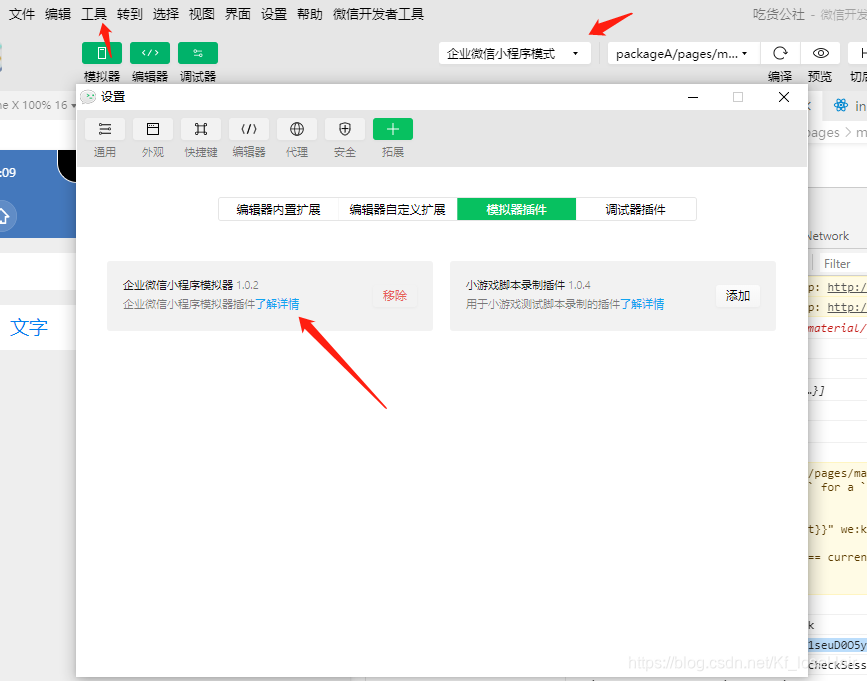The height and width of the screenshot is (681, 867).
Task: Toggle the 调试器 (debugger) toolbar button
Action: (x=198, y=53)
